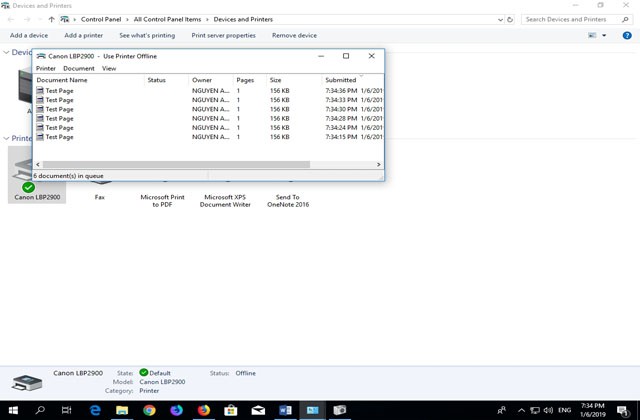Click the scroll right arrow in the queue

[378, 164]
